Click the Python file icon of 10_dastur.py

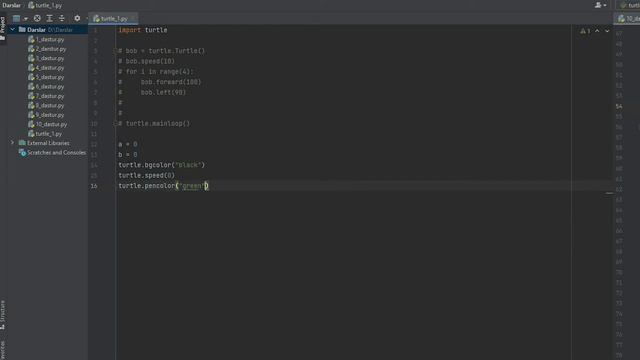pyautogui.click(x=31, y=124)
